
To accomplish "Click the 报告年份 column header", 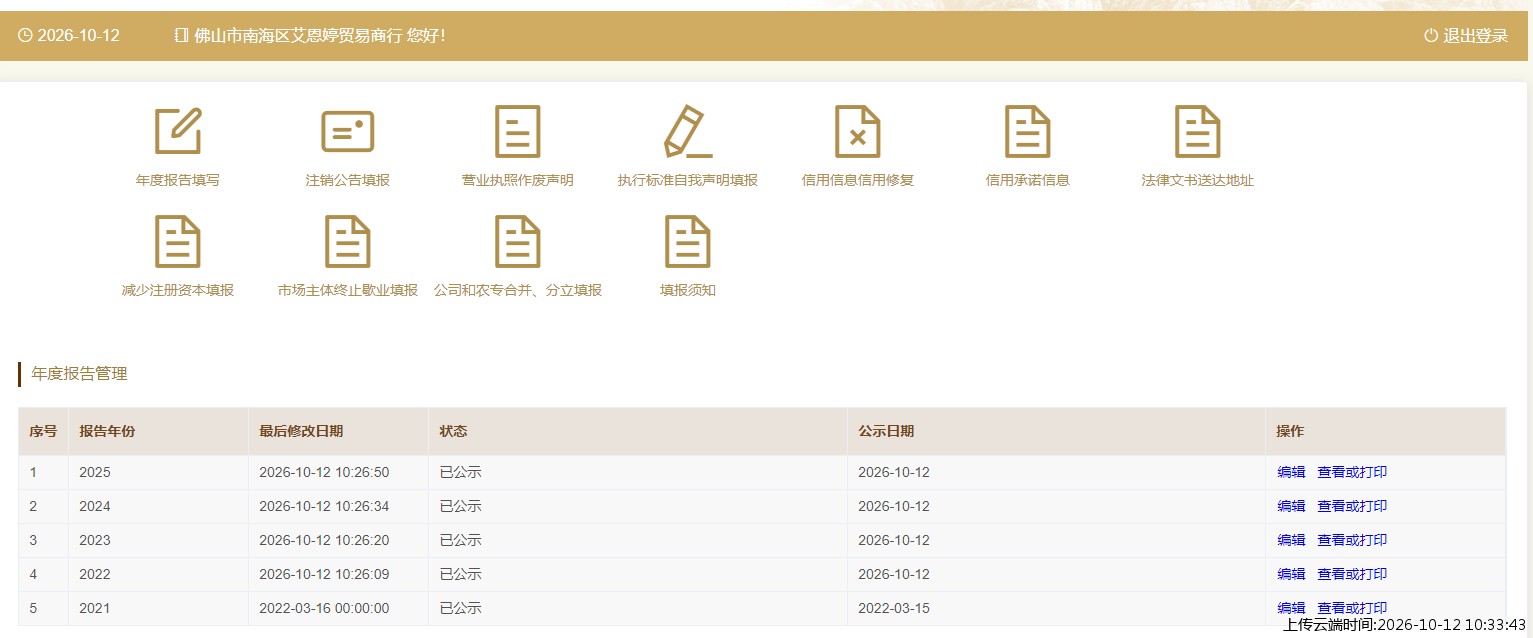I will pyautogui.click(x=107, y=432).
